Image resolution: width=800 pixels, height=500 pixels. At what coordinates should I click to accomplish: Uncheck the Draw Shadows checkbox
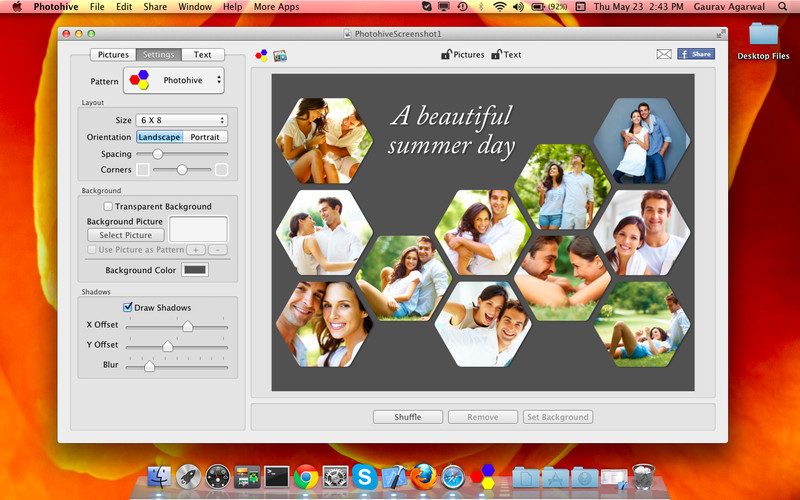click(x=128, y=307)
